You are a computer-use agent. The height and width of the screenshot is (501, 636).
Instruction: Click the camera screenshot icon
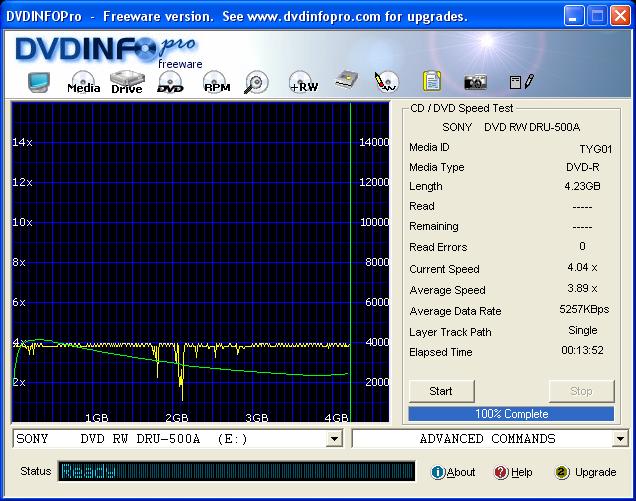(475, 82)
